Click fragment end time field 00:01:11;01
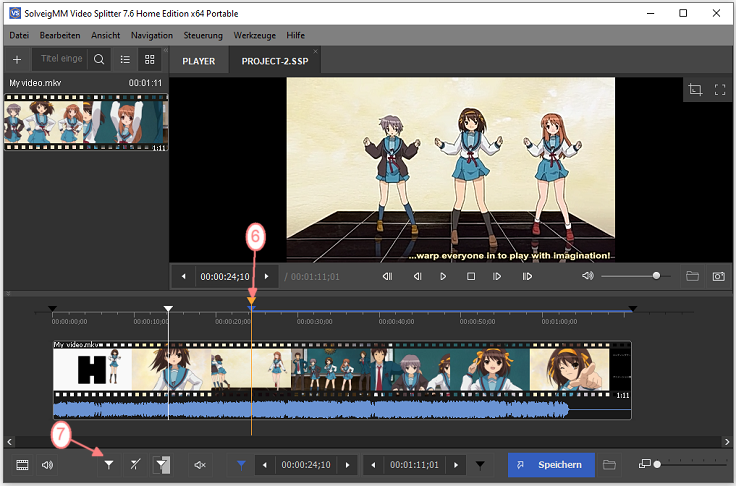 (x=414, y=465)
